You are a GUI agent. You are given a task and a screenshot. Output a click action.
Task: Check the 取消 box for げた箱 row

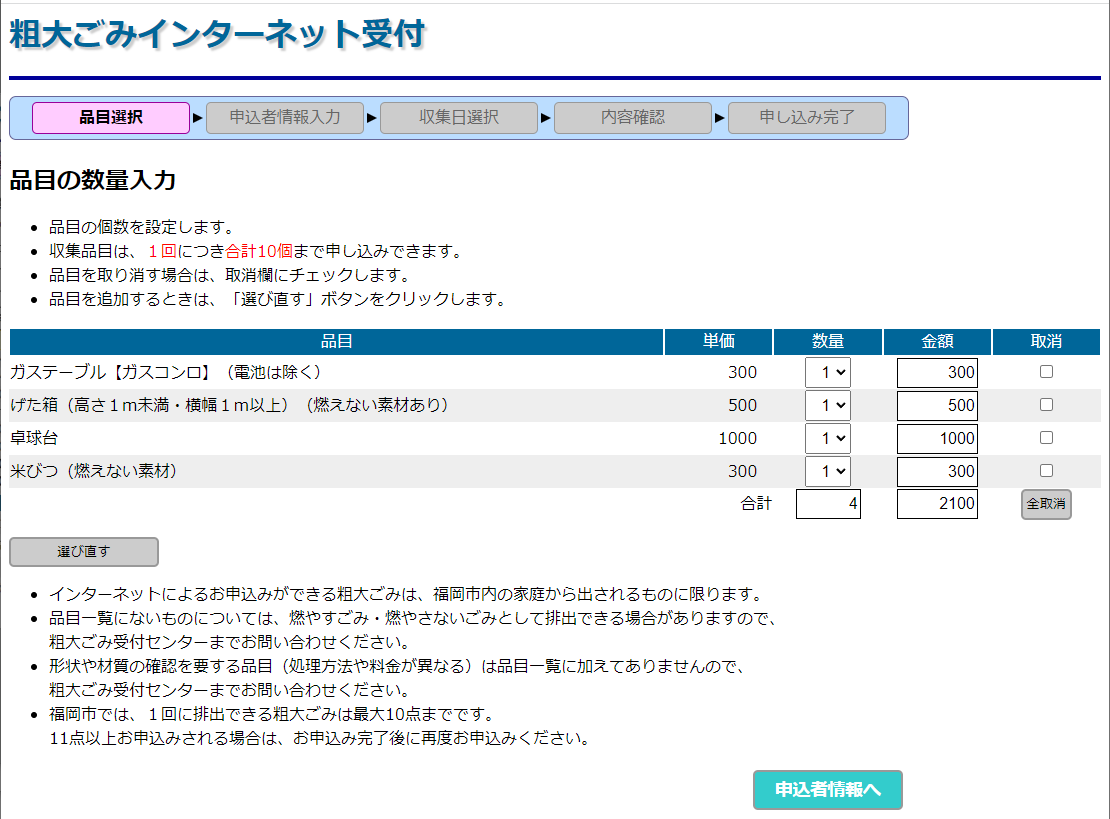point(1046,405)
